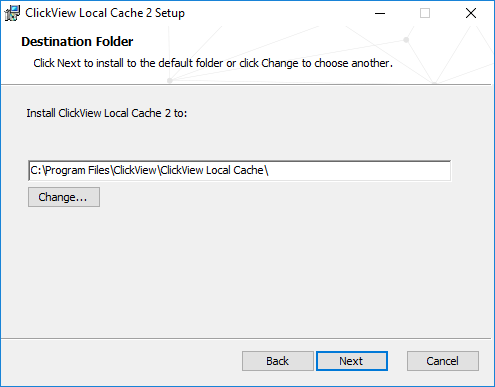
Task: Click the lower-left dot node in the banner graphic
Action: [x=170, y=80]
